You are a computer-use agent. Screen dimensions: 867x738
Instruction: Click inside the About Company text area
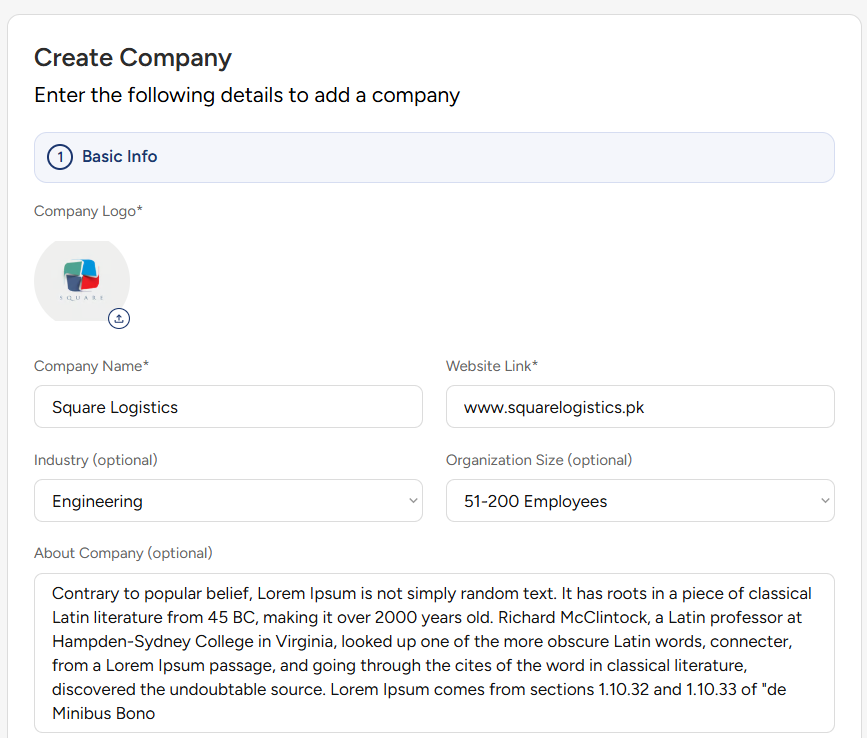[x=433, y=653]
